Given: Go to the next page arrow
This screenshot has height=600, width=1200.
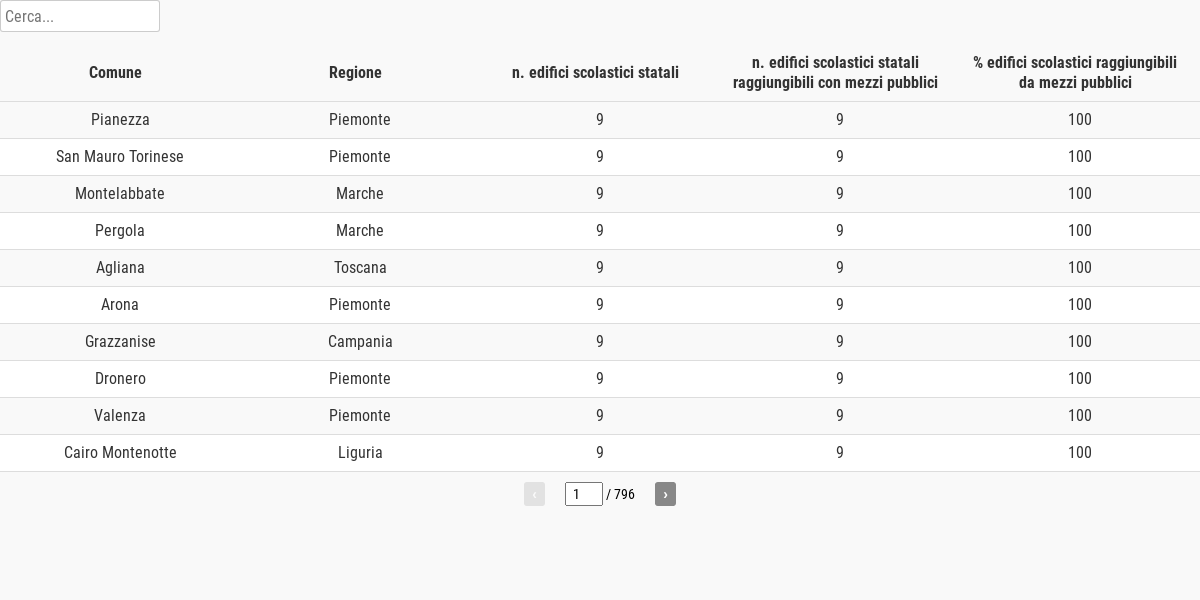Looking at the screenshot, I should point(665,494).
